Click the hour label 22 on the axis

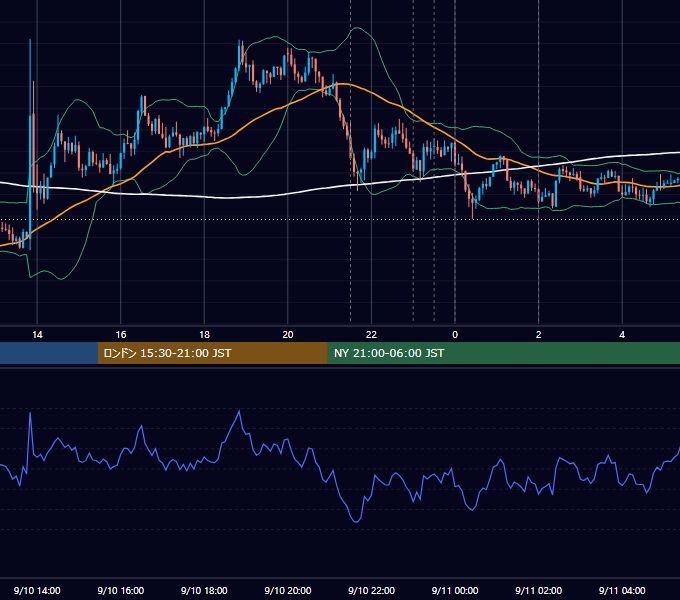coord(371,335)
